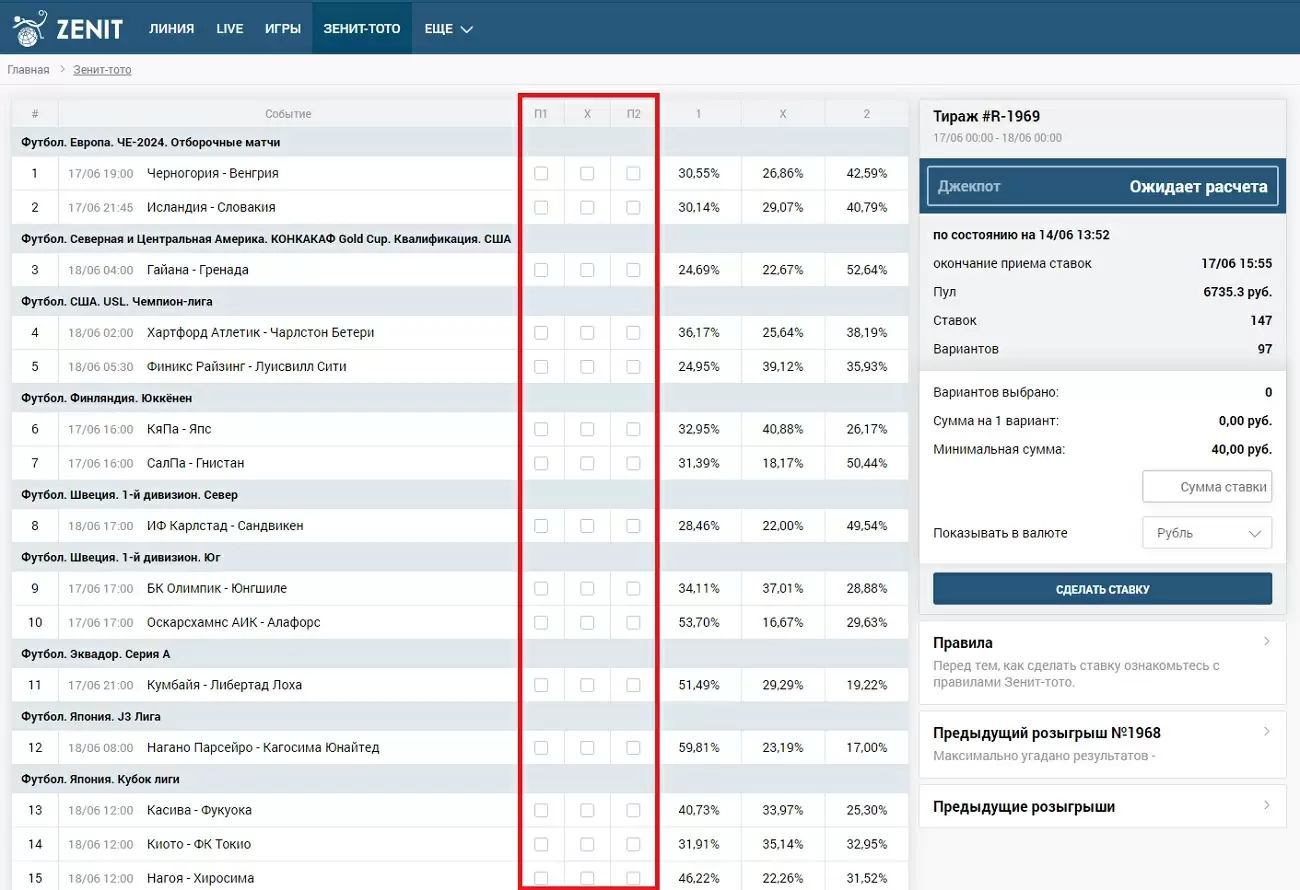
Task: Go to the ИГРЫ section
Action: (283, 29)
